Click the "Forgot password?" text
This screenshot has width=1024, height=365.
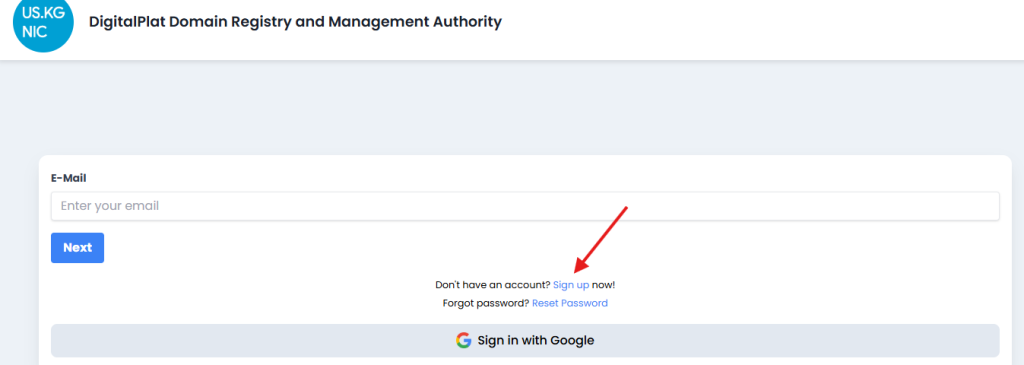(x=486, y=303)
